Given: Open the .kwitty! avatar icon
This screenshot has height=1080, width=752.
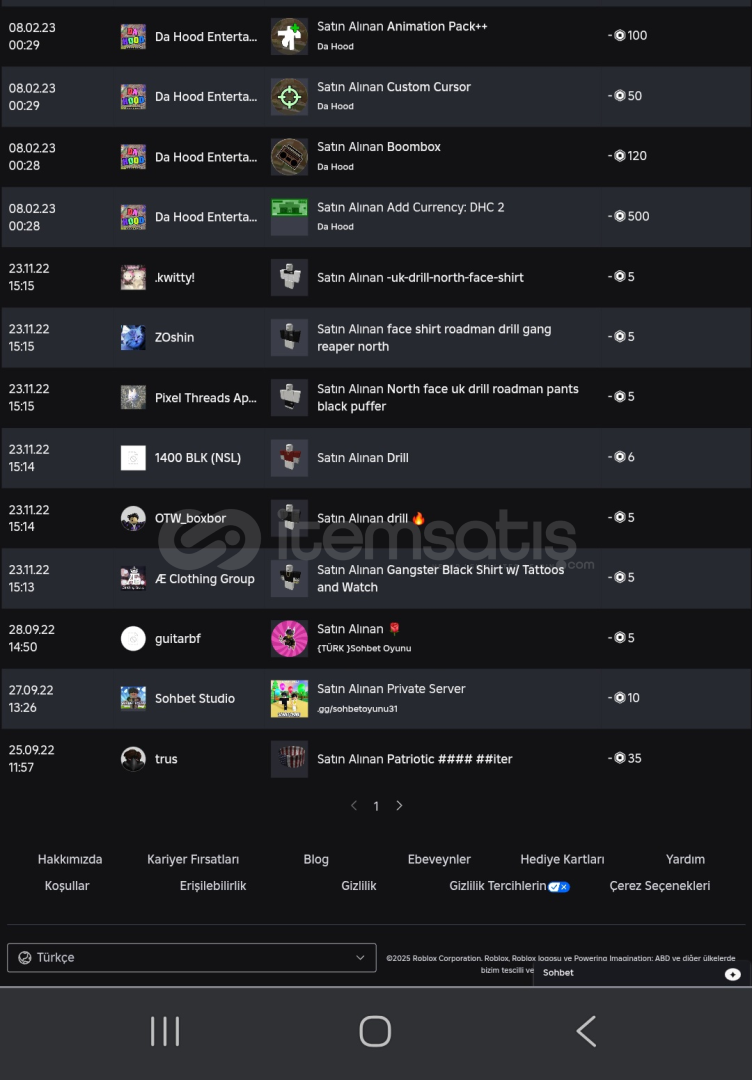Looking at the screenshot, I should 133,278.
